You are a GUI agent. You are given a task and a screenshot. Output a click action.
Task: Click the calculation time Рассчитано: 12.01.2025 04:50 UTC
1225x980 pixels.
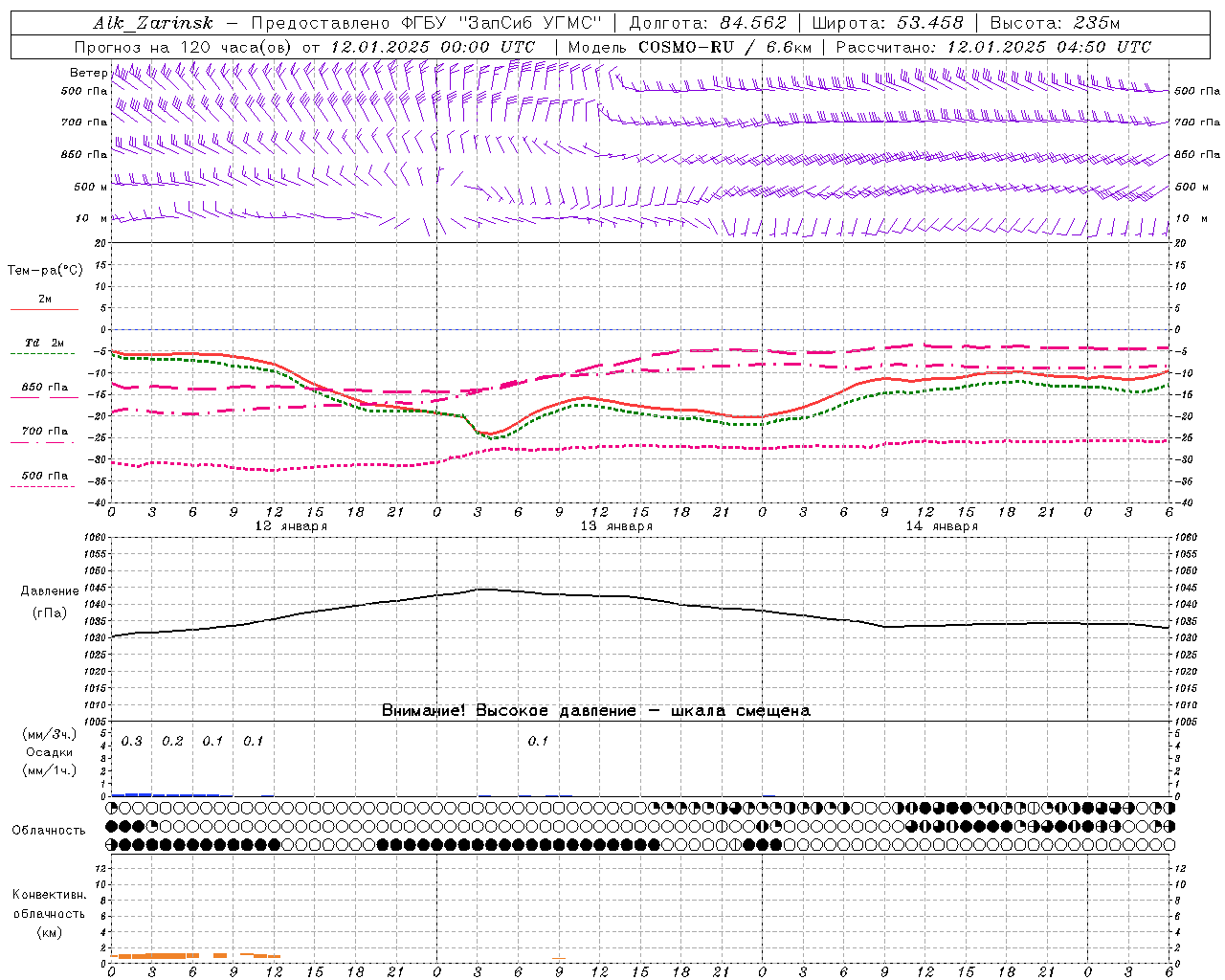[993, 47]
